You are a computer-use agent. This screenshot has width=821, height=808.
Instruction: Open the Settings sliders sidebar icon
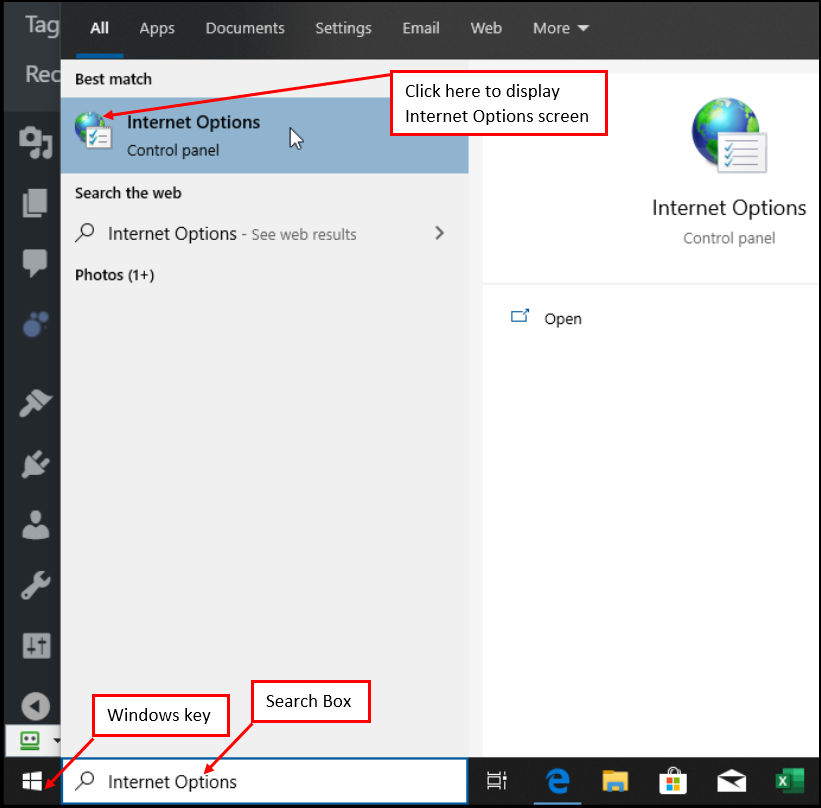(x=37, y=646)
